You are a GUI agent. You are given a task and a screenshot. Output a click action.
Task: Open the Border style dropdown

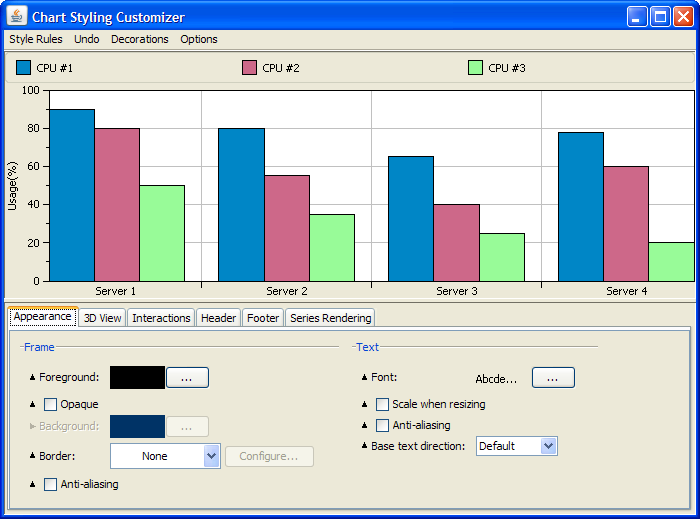coord(211,456)
